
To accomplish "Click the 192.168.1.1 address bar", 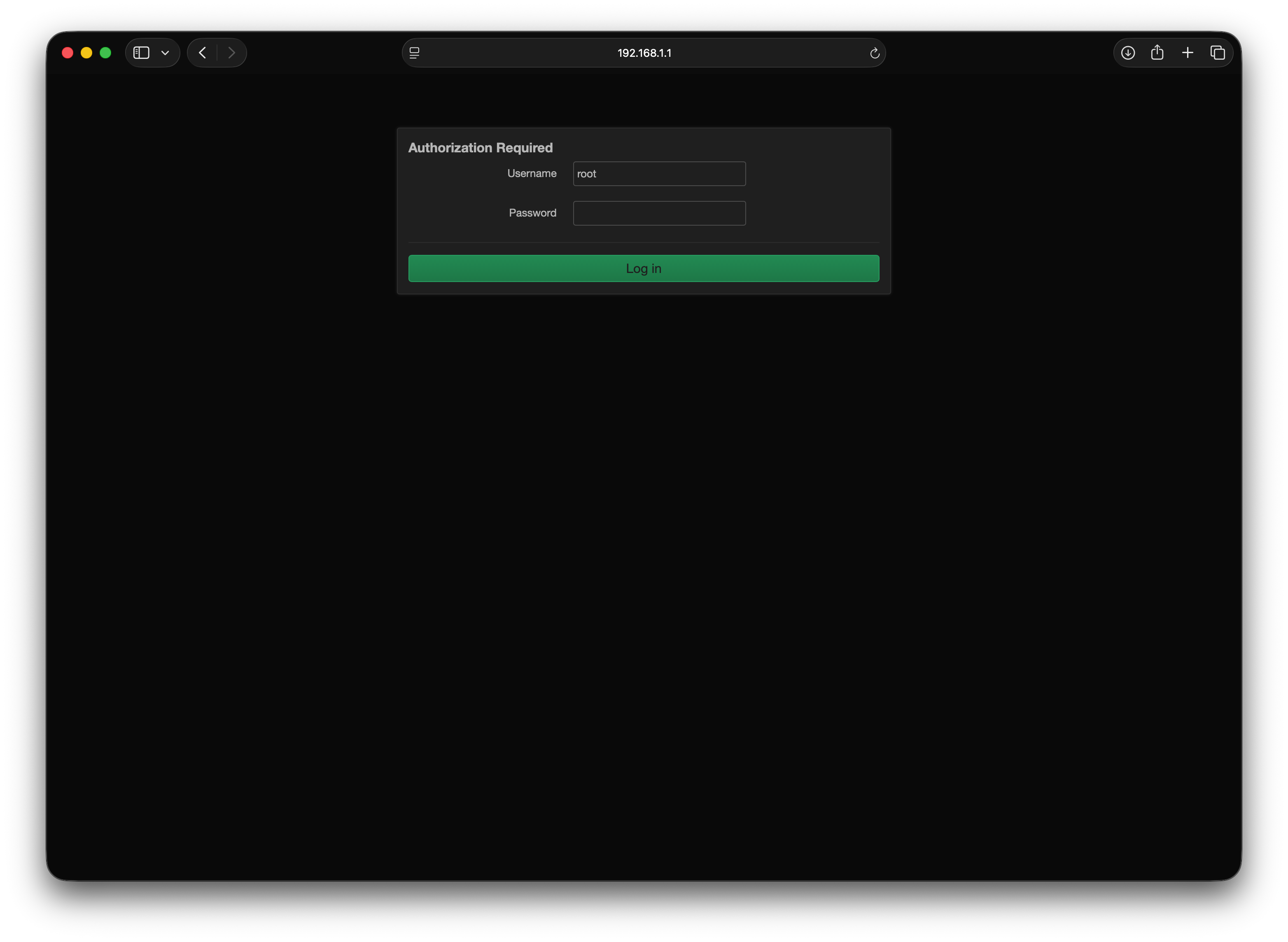I will [x=644, y=53].
